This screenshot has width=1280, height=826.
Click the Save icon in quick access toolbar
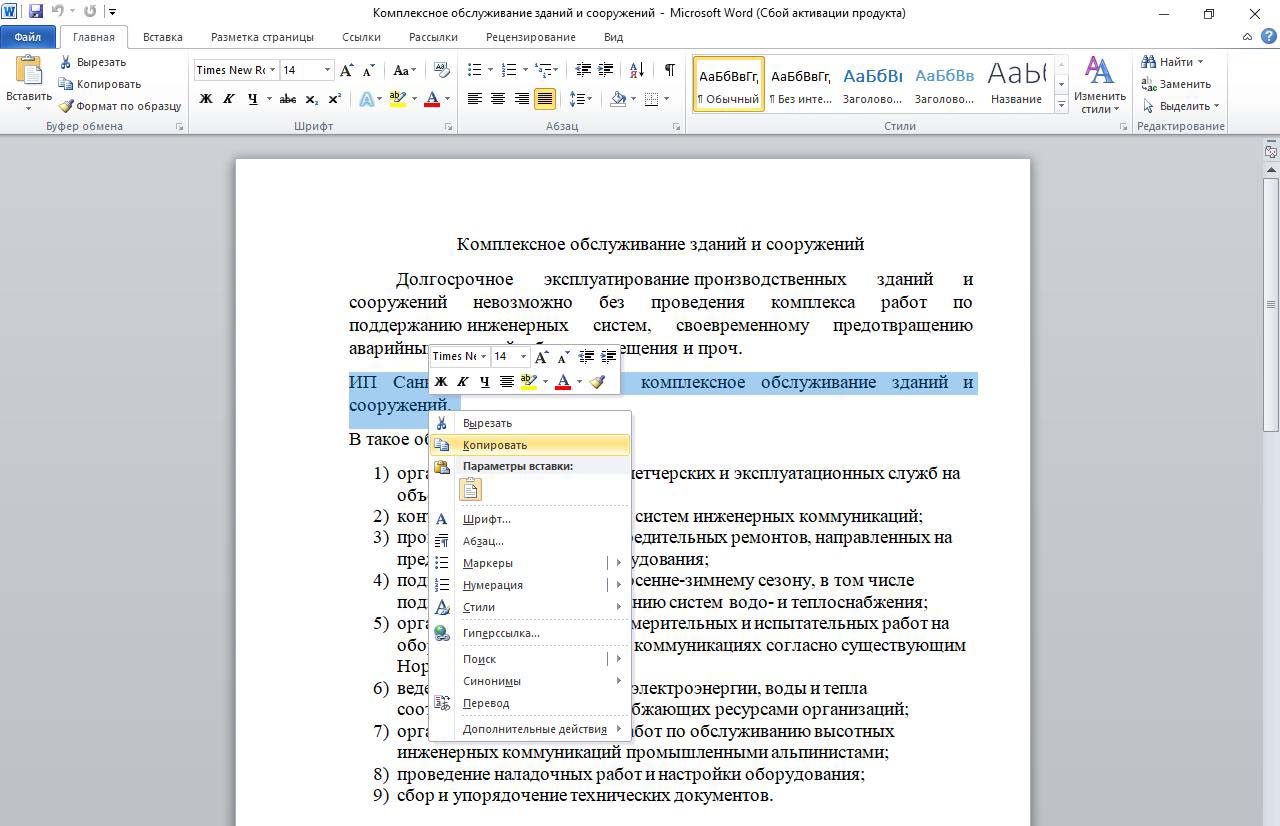(x=36, y=12)
